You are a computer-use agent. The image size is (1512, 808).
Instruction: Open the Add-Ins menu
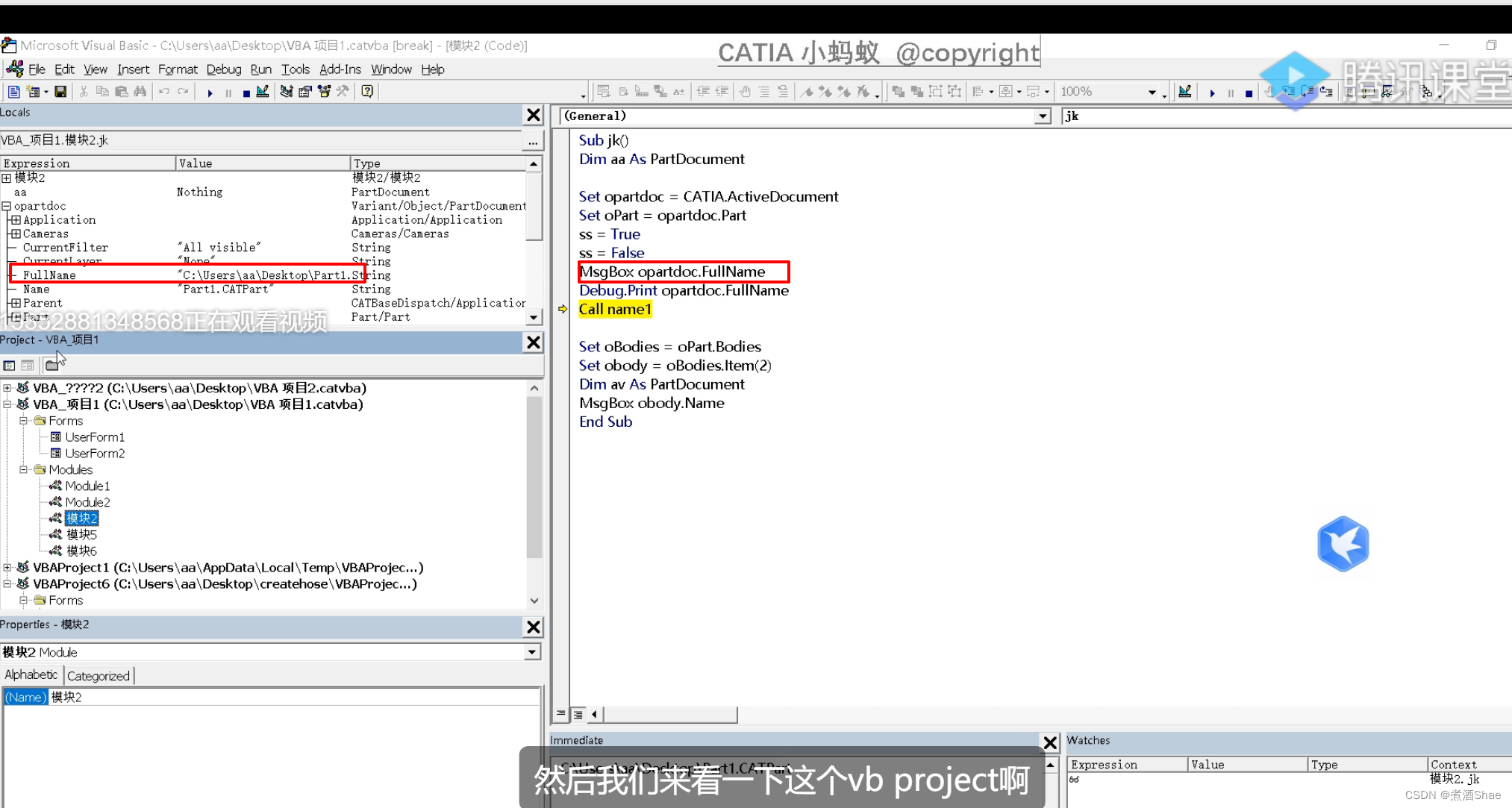tap(340, 69)
